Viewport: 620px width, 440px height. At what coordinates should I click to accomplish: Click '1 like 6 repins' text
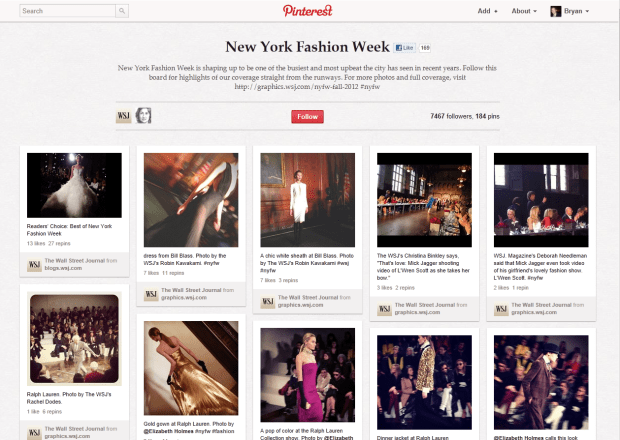[x=44, y=412]
